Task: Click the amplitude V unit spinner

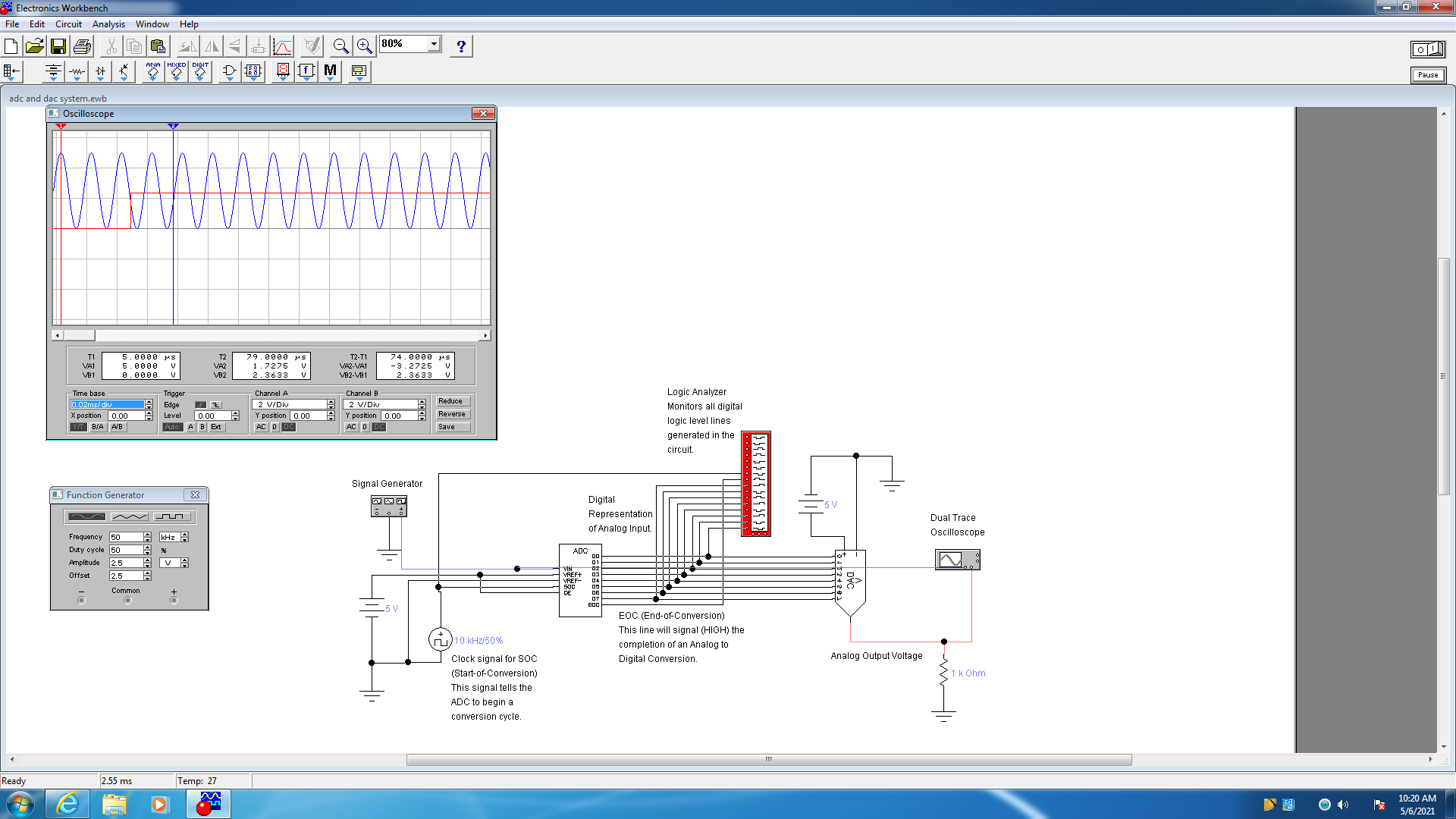Action: pos(184,563)
